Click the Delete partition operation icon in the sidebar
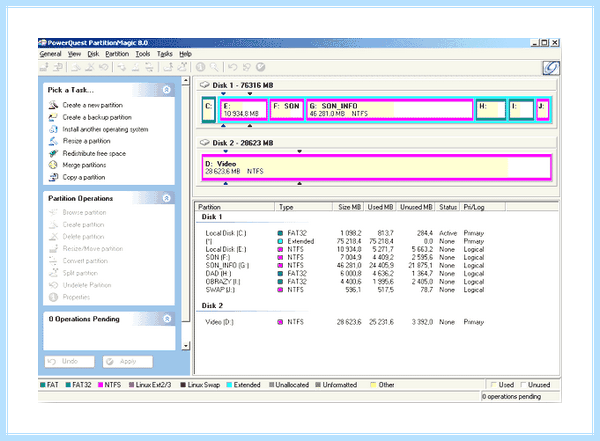Screen dimensions: 600x441 53,237
